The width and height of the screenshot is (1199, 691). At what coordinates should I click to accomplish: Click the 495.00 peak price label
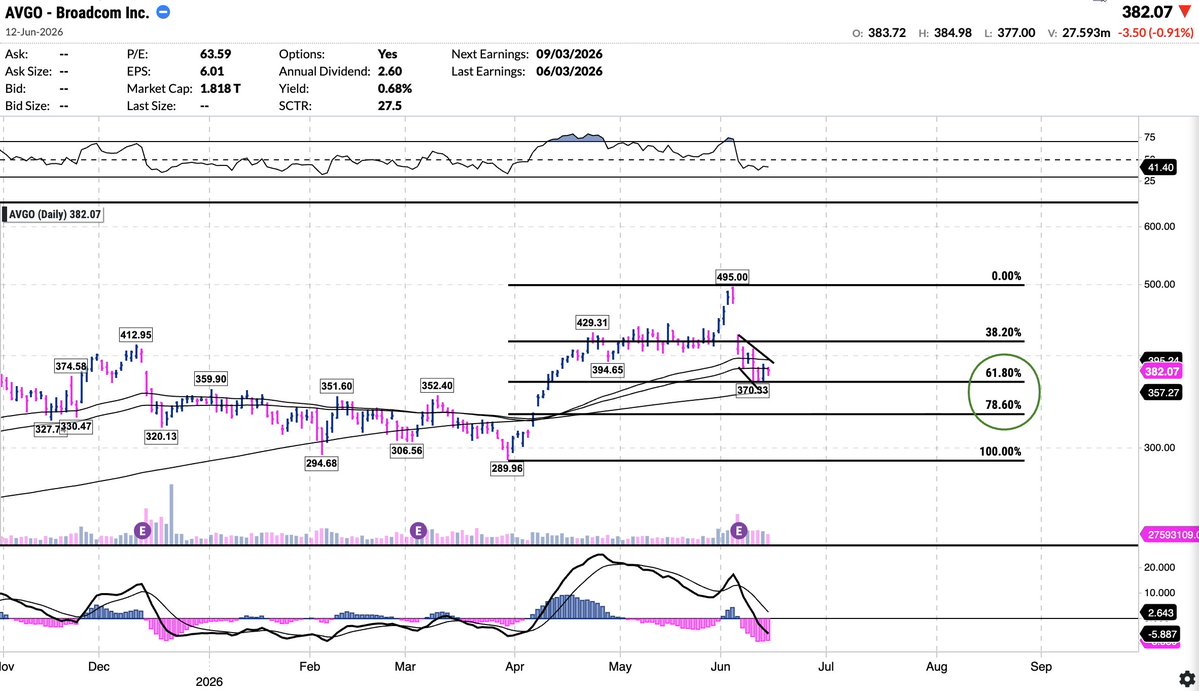(732, 277)
